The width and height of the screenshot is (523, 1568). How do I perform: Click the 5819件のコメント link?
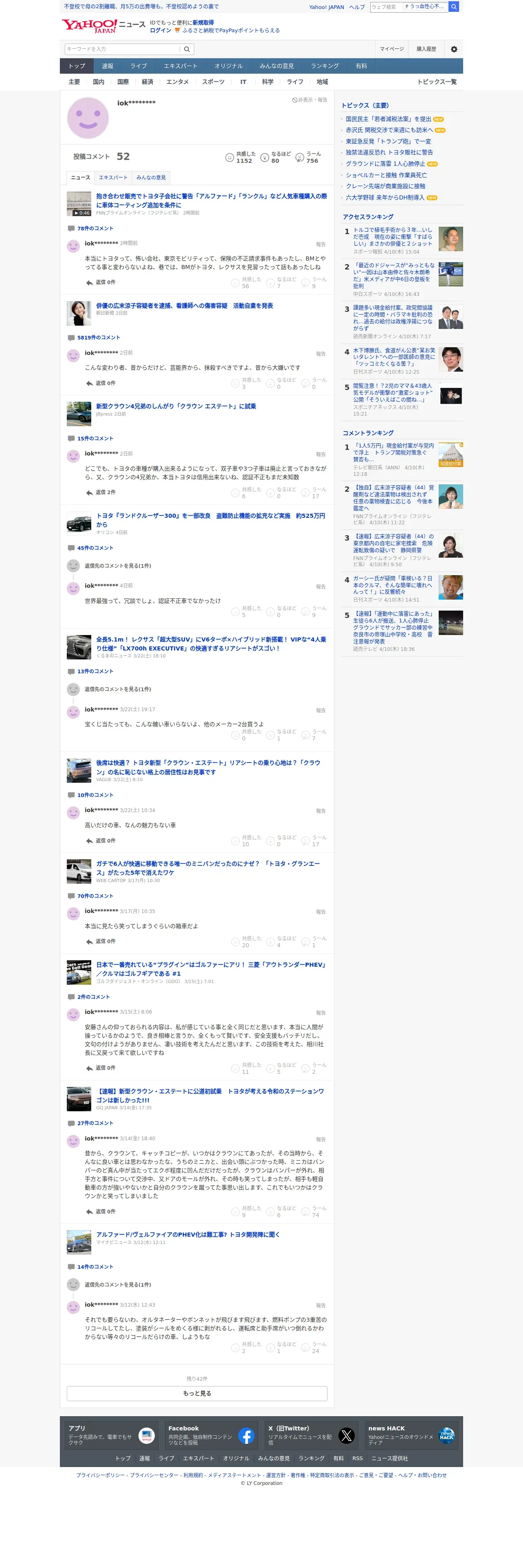click(99, 338)
